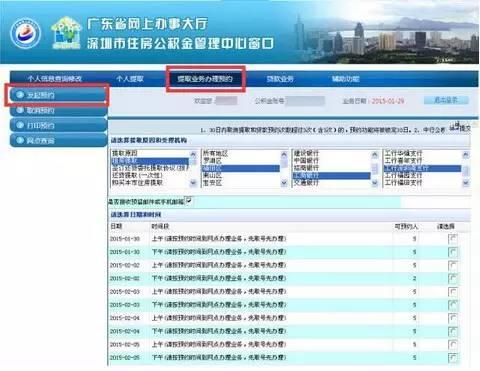Select 还贷提取(一次性) in the reason list
Viewport: 480px width, 371px height.
coord(137,175)
